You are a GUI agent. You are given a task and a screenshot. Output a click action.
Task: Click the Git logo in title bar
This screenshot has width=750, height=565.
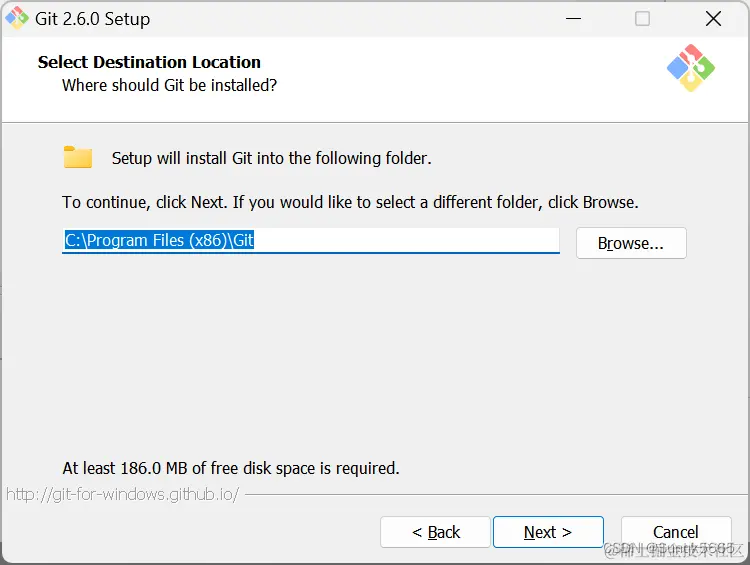[17, 18]
